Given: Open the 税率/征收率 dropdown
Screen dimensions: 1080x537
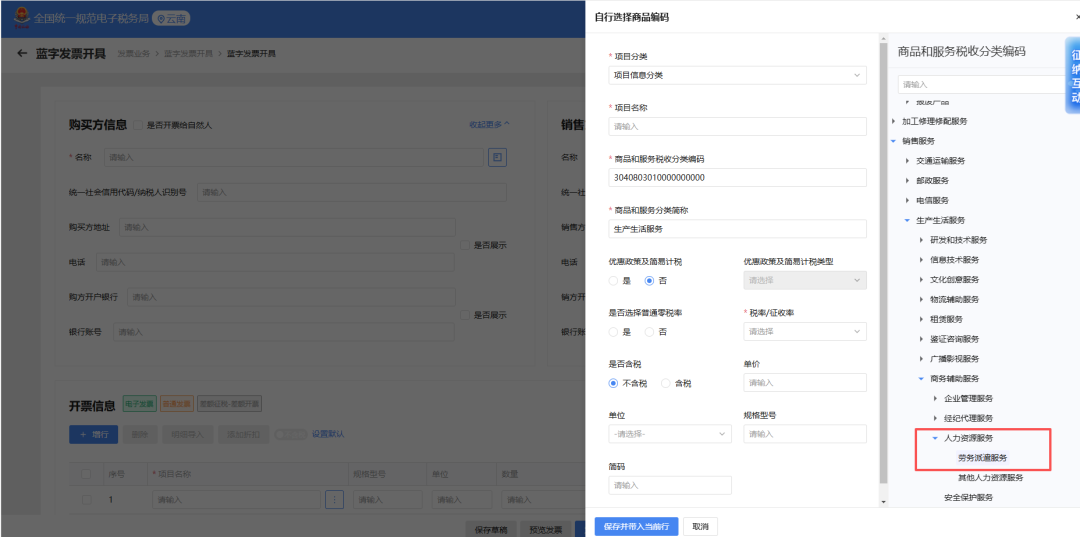Looking at the screenshot, I should pos(804,332).
